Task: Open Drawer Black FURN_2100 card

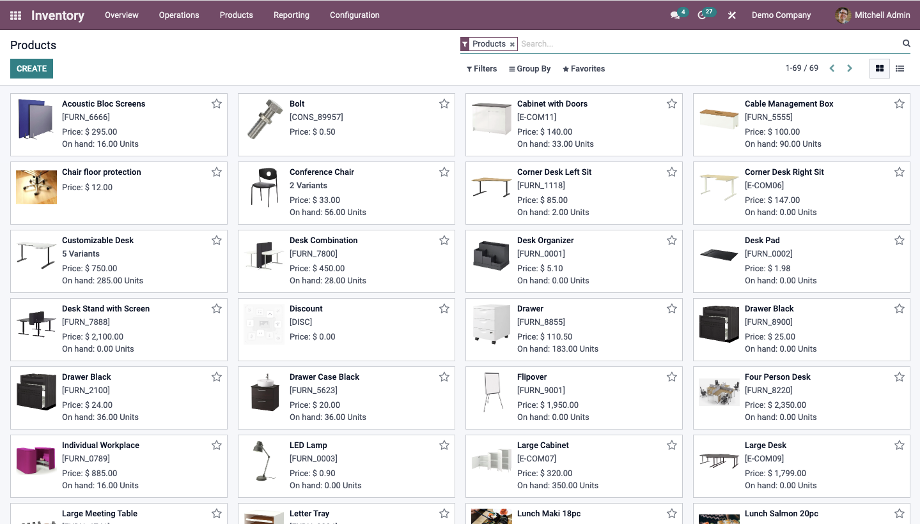Action: tap(119, 397)
